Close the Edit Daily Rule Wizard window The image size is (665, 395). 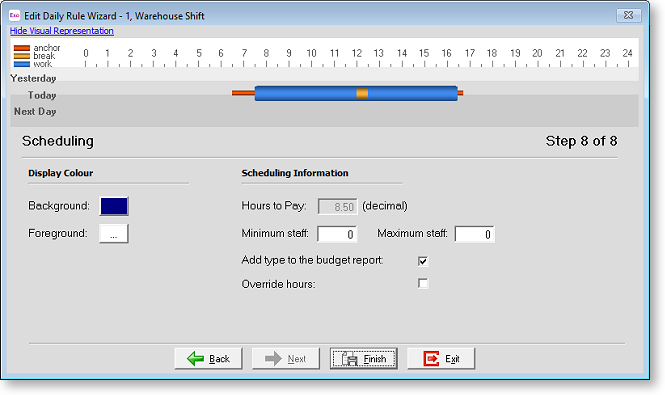629,15
